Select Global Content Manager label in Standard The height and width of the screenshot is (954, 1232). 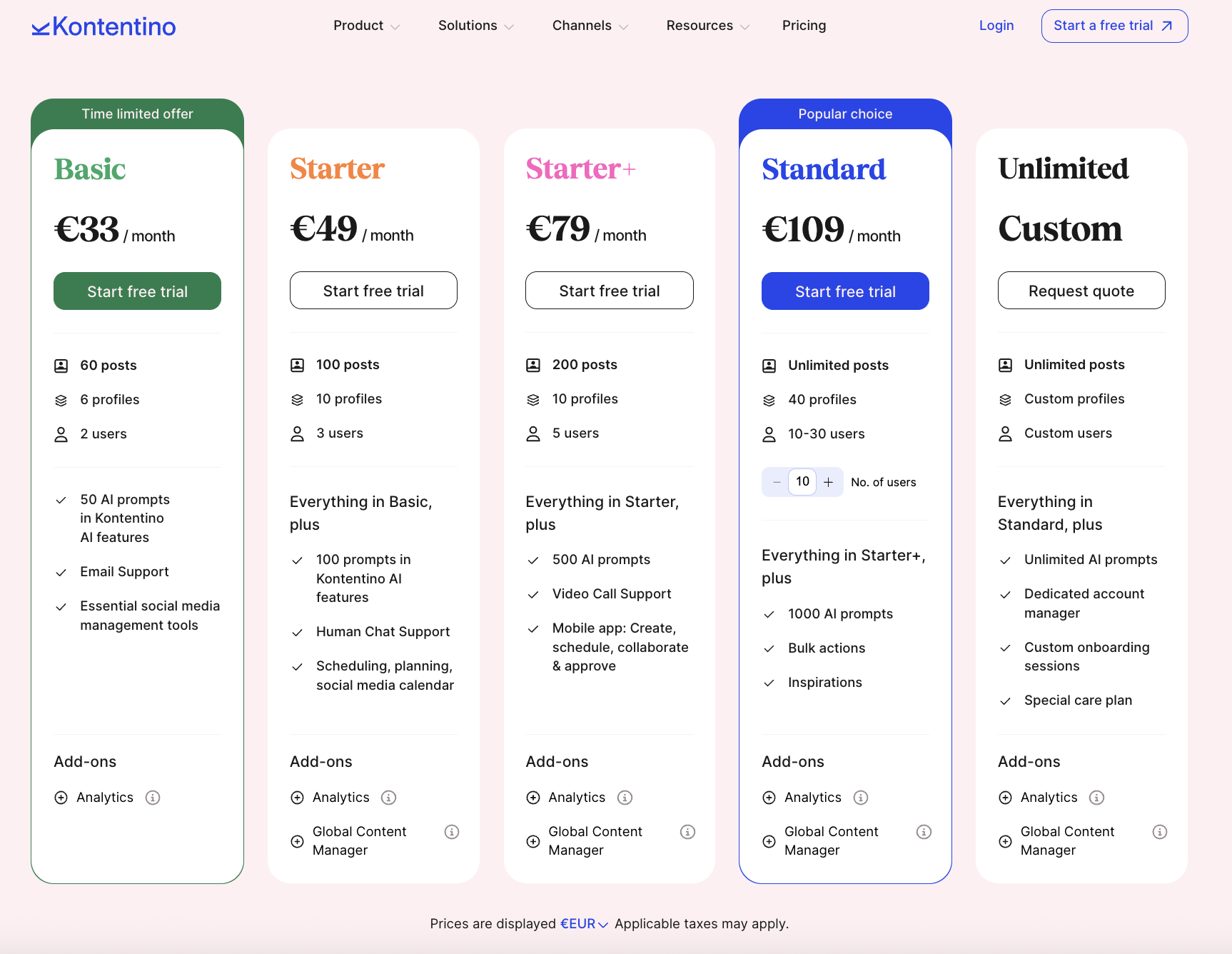click(x=832, y=841)
